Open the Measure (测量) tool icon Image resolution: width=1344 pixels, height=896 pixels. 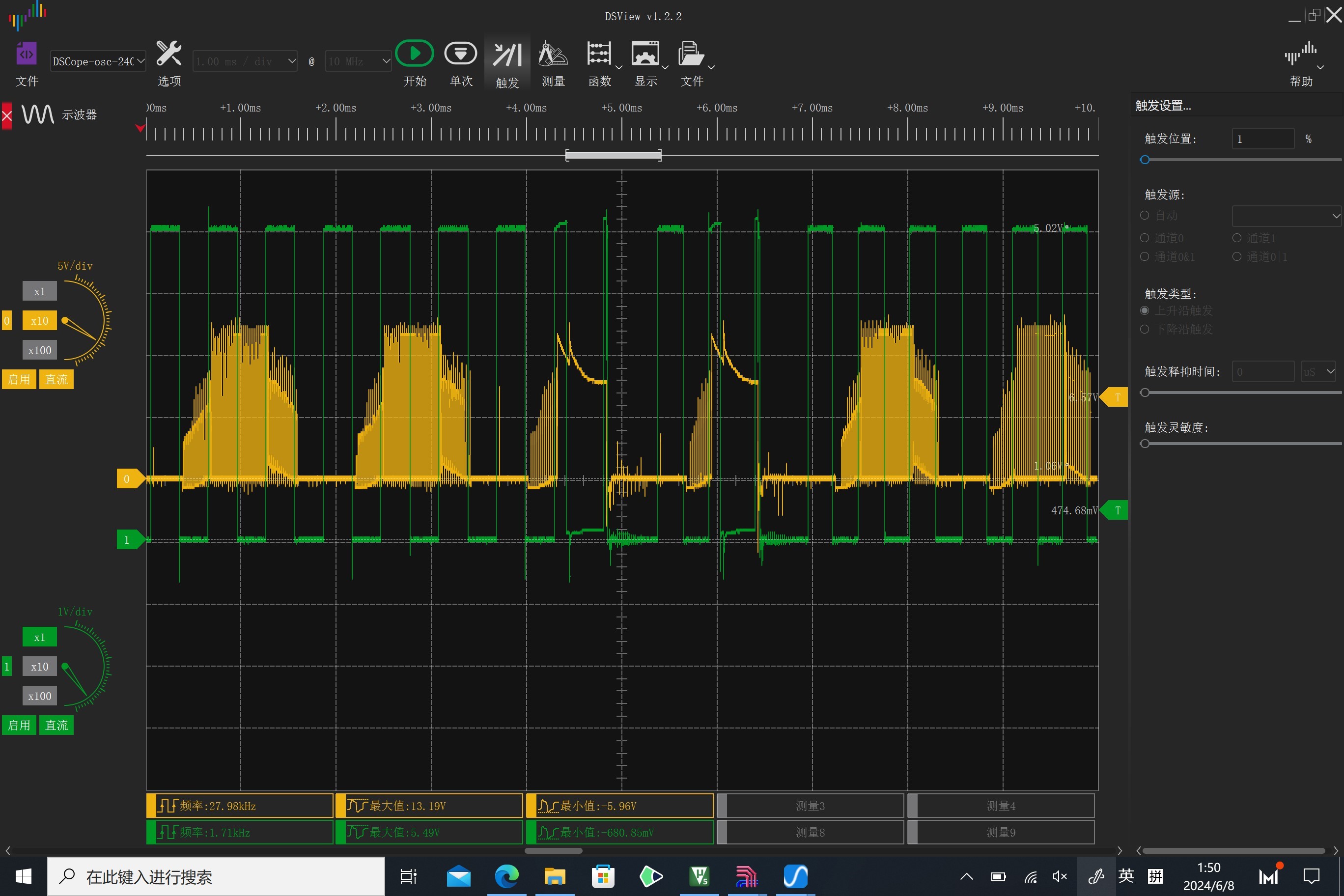(x=553, y=55)
